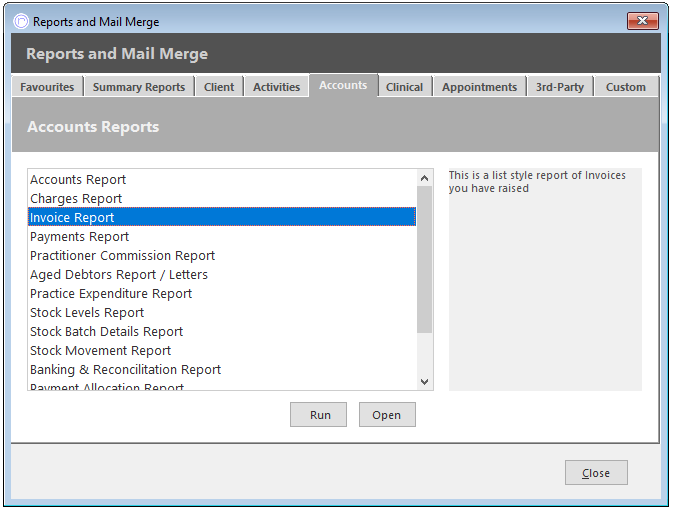Open the Custom reports tab
The height and width of the screenshot is (510, 673).
pos(626,87)
